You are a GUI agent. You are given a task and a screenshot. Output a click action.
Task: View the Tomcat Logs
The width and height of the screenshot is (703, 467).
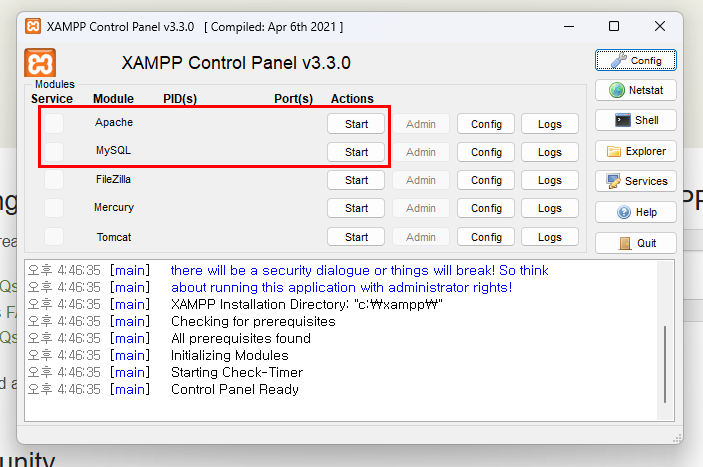550,237
